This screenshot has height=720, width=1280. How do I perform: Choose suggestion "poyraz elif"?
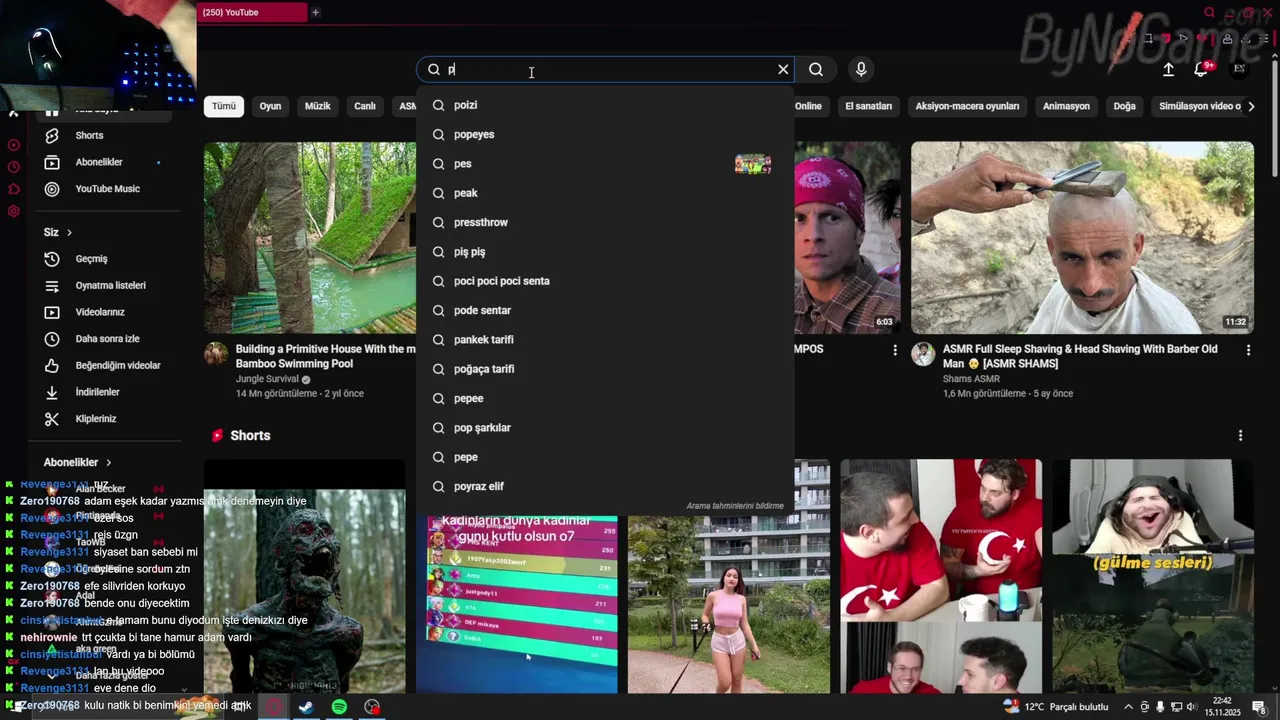(605, 486)
